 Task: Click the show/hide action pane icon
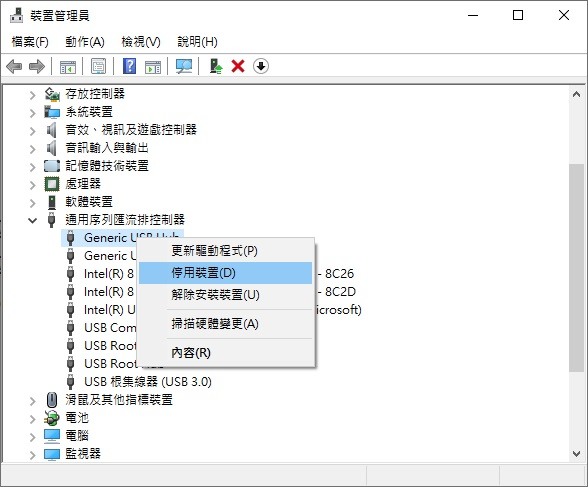(x=153, y=67)
